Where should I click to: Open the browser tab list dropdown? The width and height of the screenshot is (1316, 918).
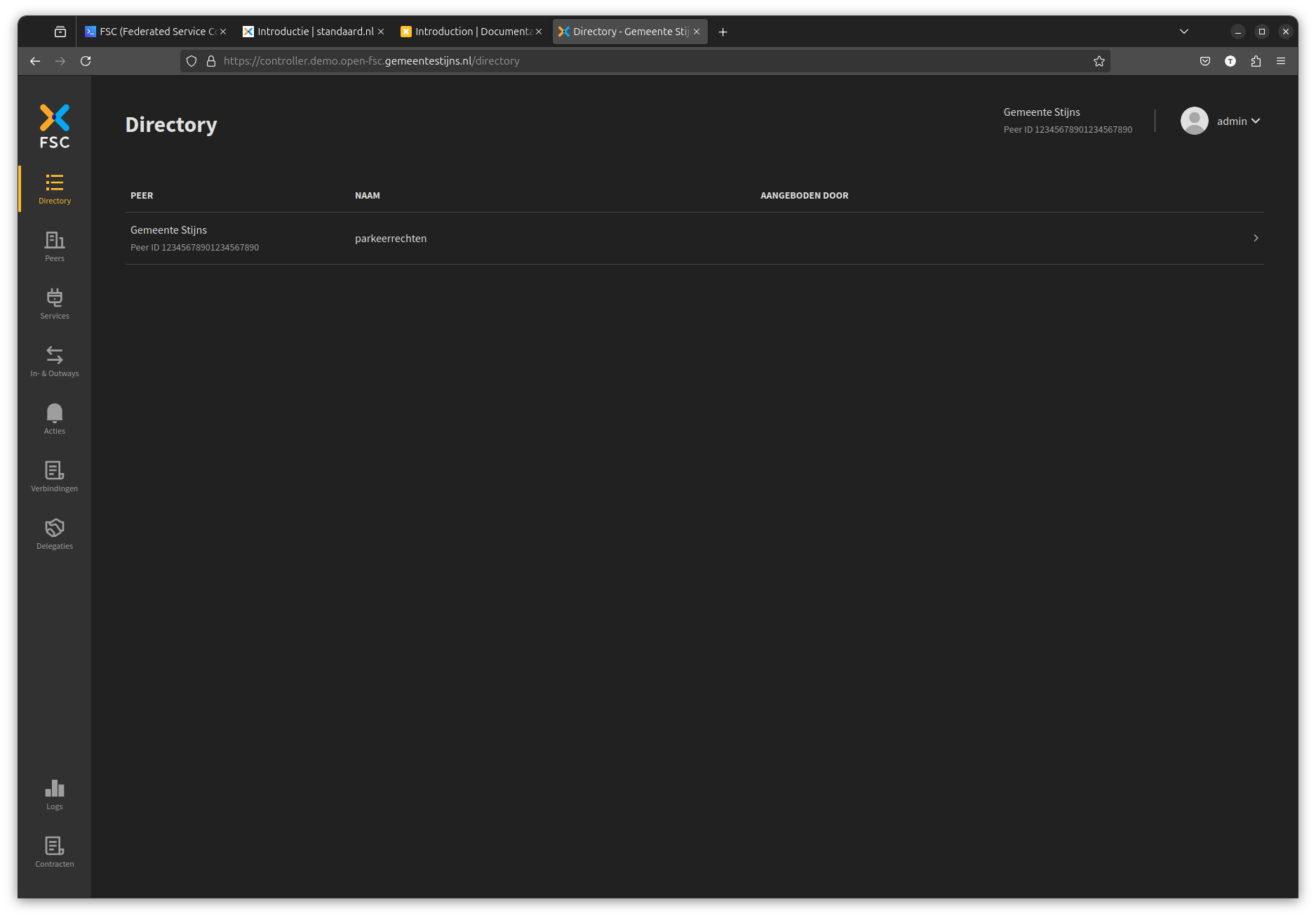pos(1184,32)
